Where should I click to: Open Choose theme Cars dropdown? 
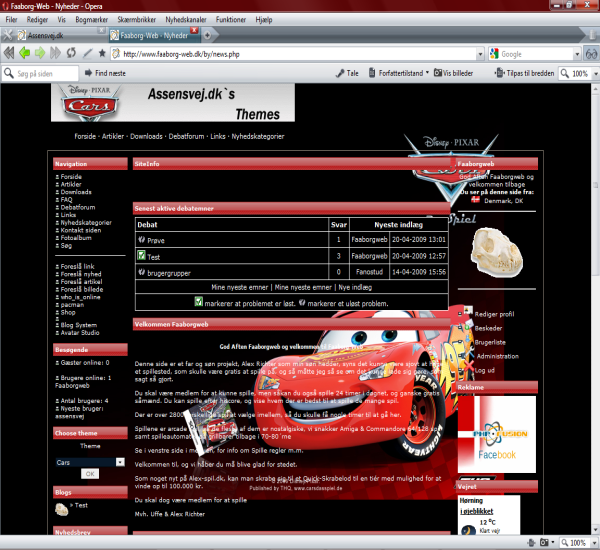(x=120, y=462)
